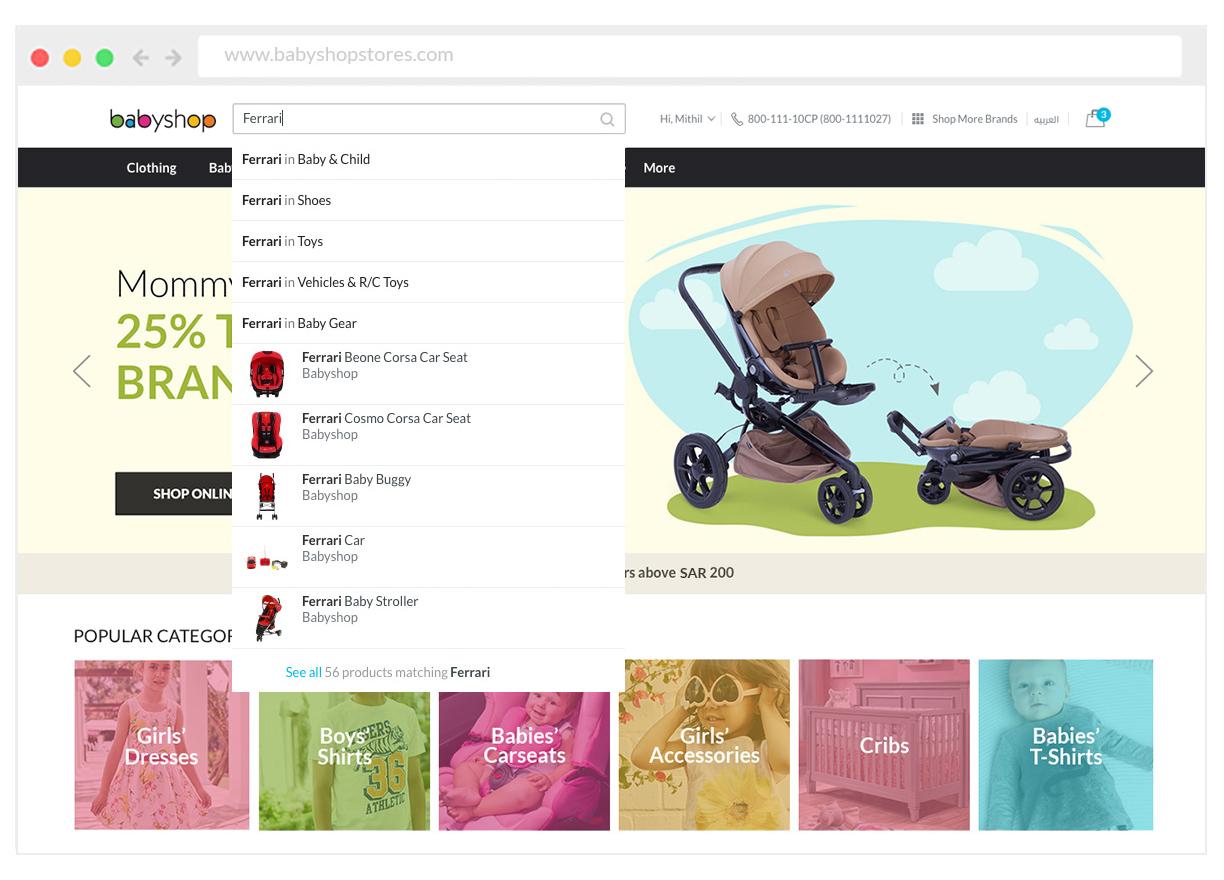Open Girls' Dresses category tile
The width and height of the screenshot is (1224, 880).
coord(161,745)
